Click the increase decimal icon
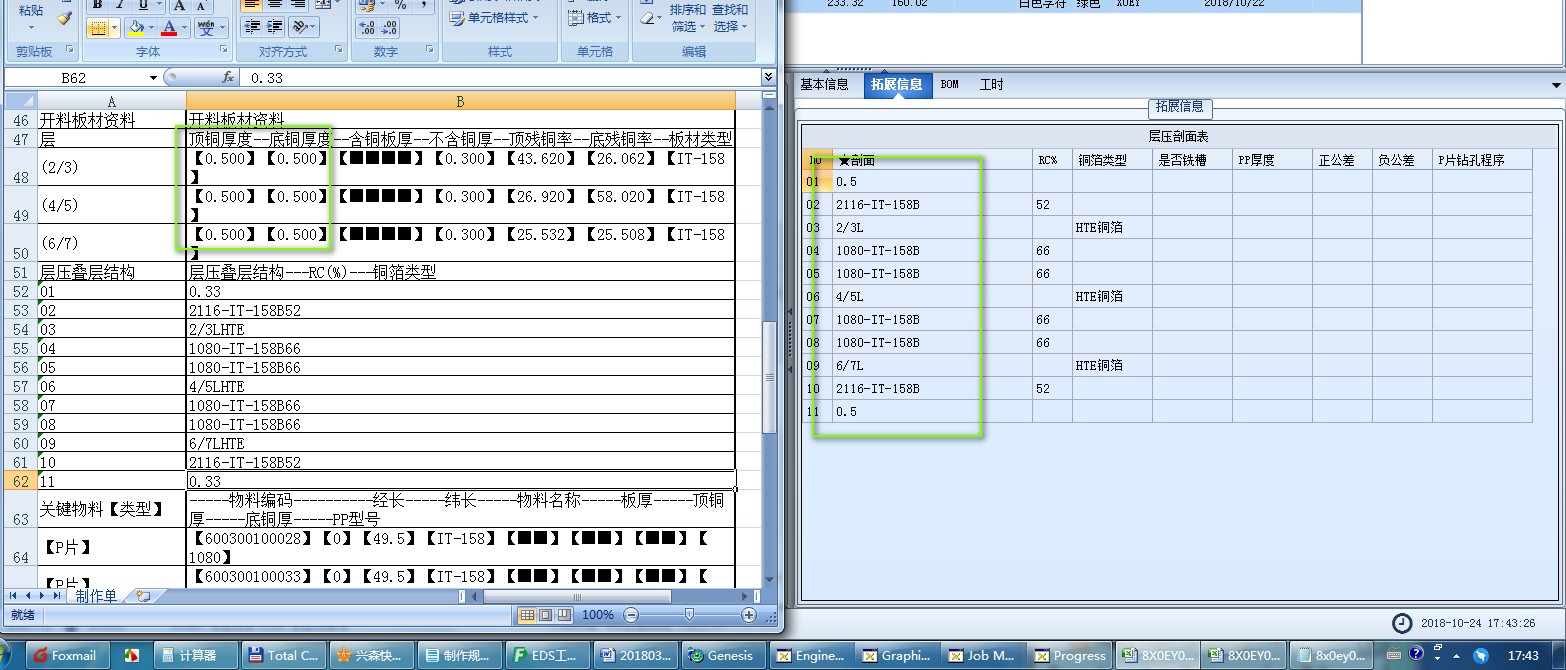 [366, 29]
